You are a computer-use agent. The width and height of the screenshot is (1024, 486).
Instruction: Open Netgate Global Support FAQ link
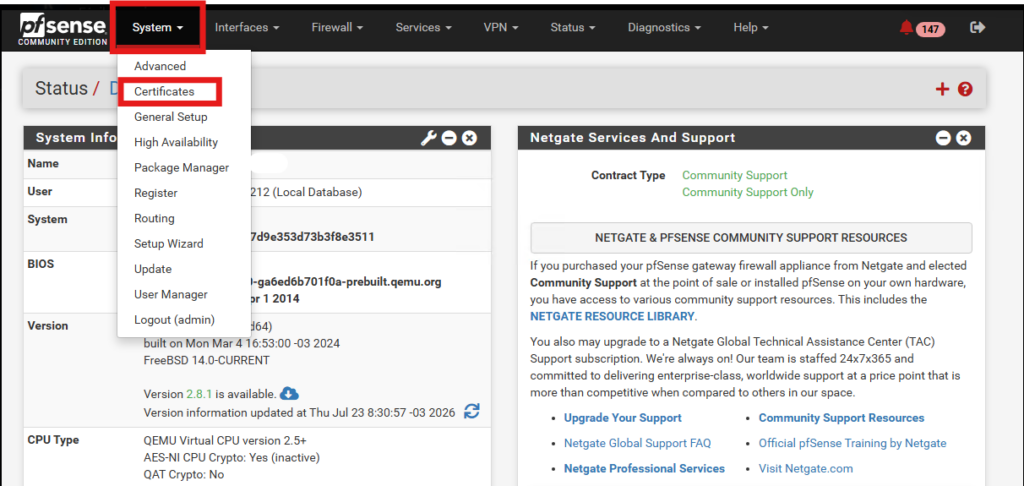pyautogui.click(x=637, y=443)
